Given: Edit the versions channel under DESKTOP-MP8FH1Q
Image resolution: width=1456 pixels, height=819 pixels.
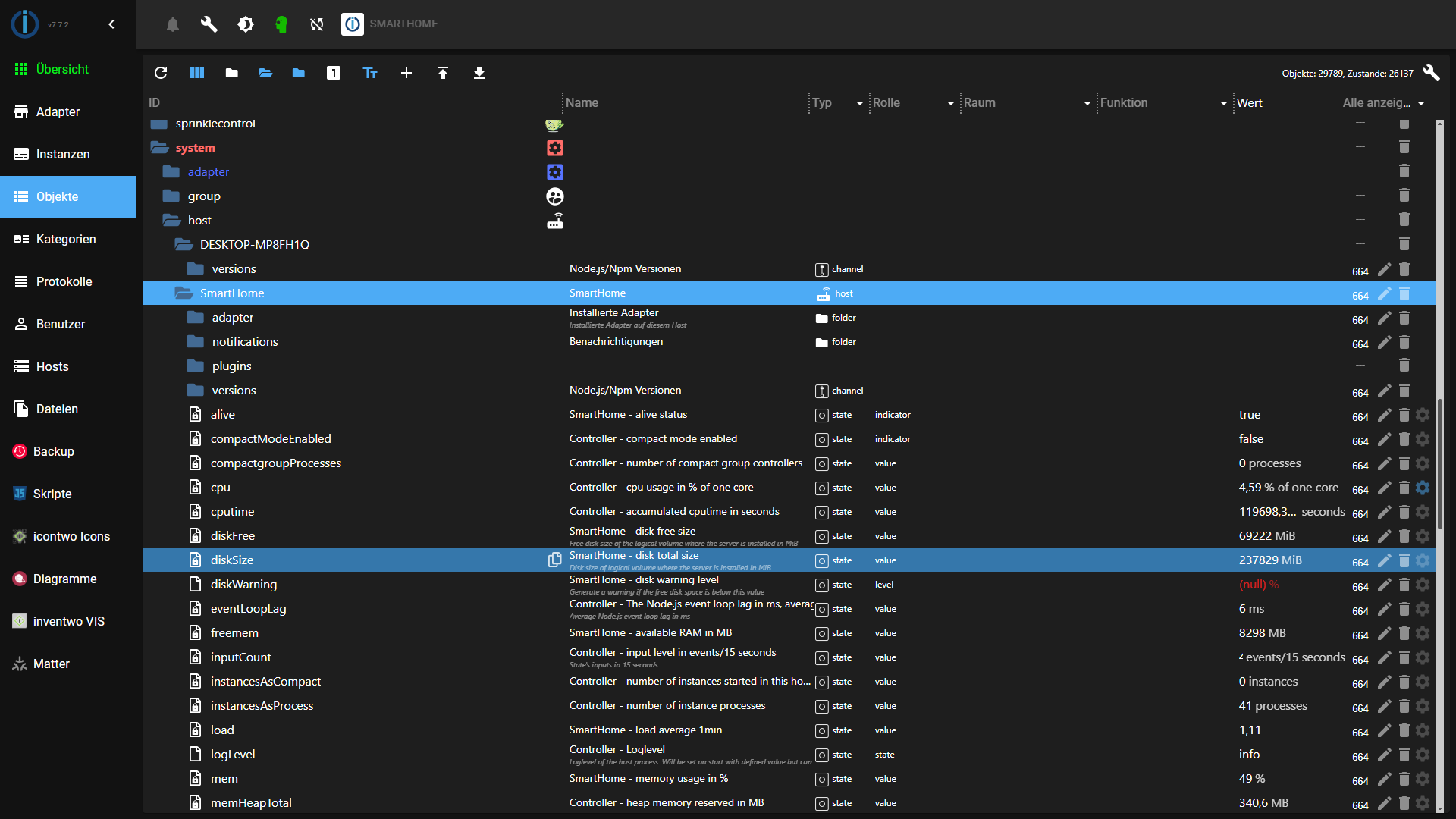Looking at the screenshot, I should (1384, 269).
